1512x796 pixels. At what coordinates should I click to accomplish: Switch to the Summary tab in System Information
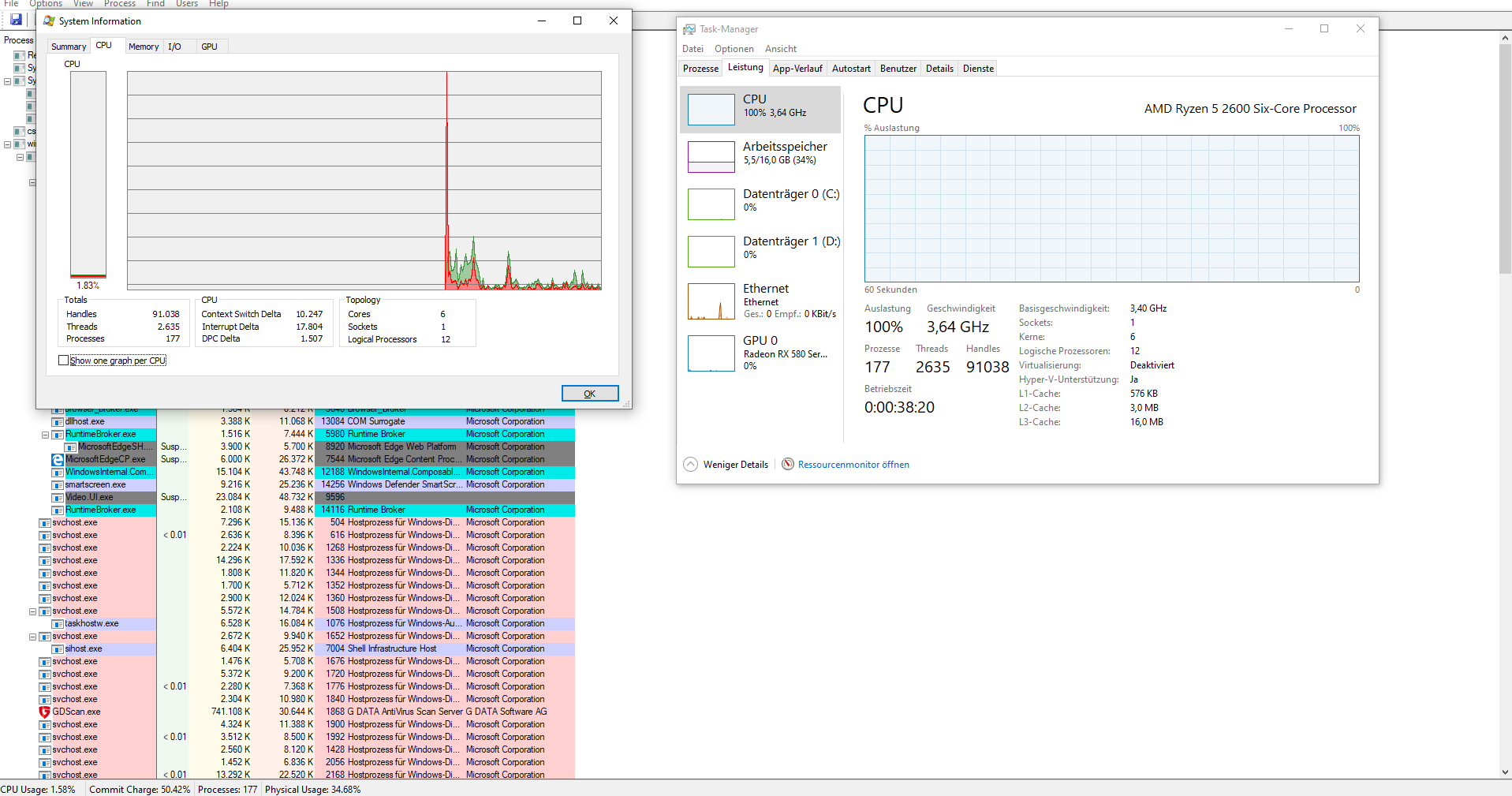pyautogui.click(x=69, y=47)
